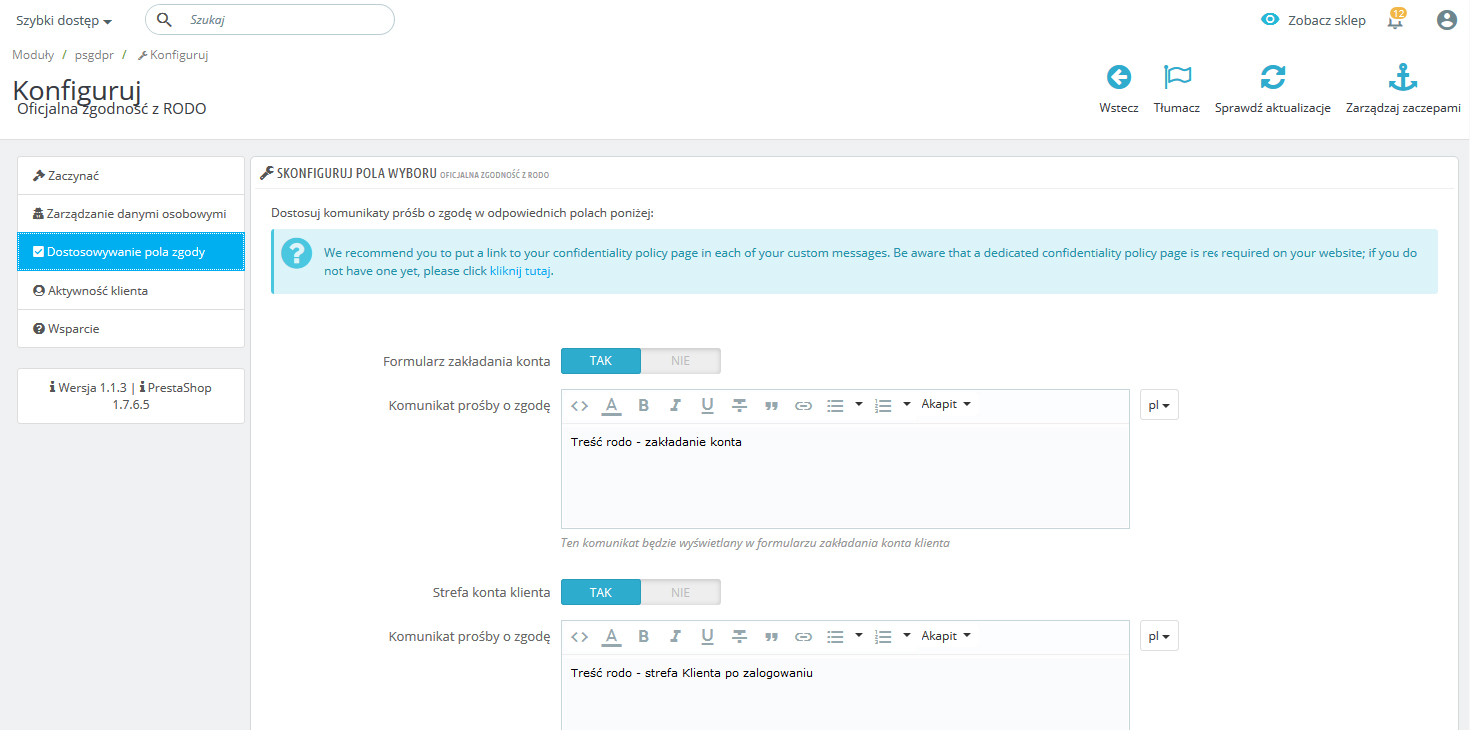Open the Zarządzaj zaczepami anchor icon
The width and height of the screenshot is (1470, 730).
tap(1403, 78)
